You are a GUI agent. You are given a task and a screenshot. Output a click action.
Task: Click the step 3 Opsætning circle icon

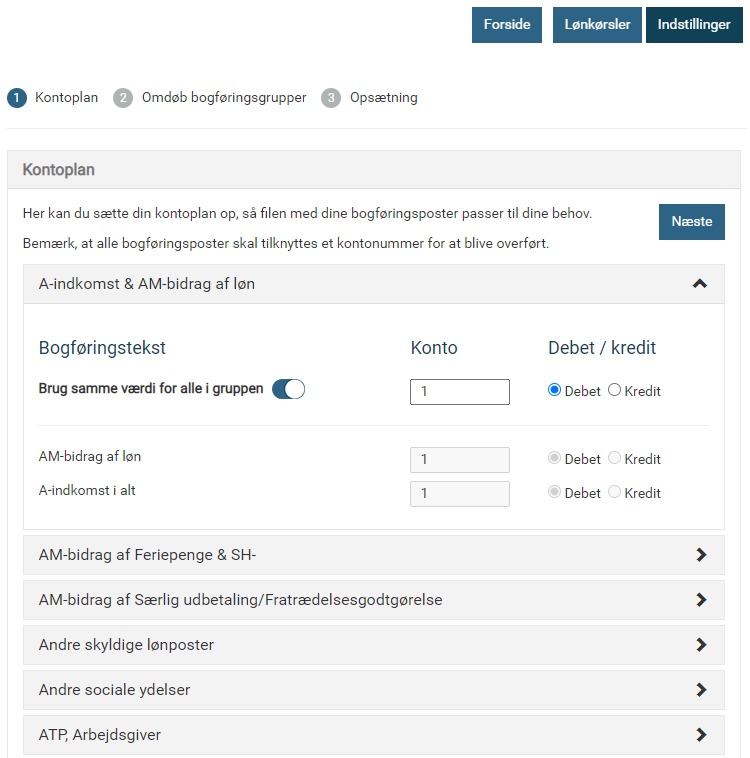click(x=331, y=98)
